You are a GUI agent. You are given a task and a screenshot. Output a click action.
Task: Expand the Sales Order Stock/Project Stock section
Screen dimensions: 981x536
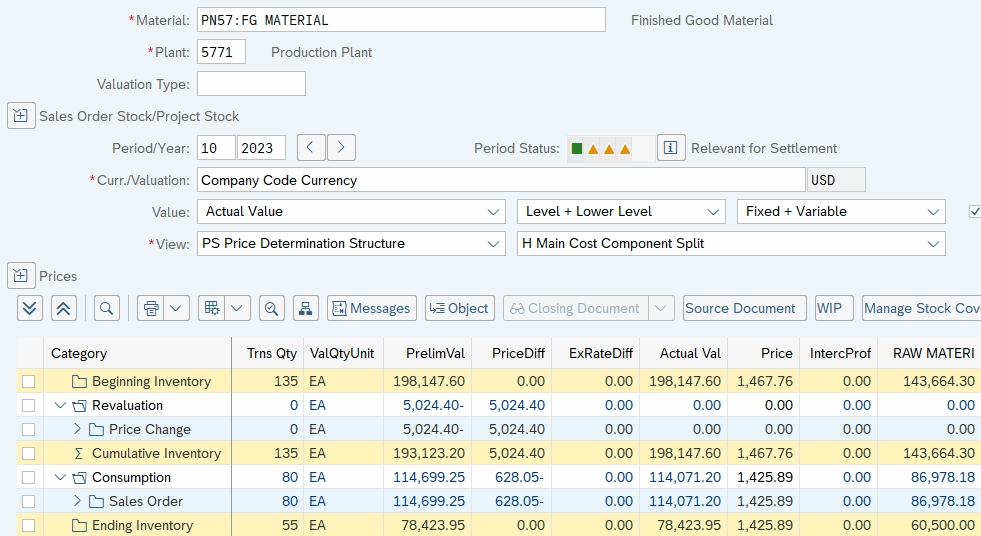click(x=22, y=116)
